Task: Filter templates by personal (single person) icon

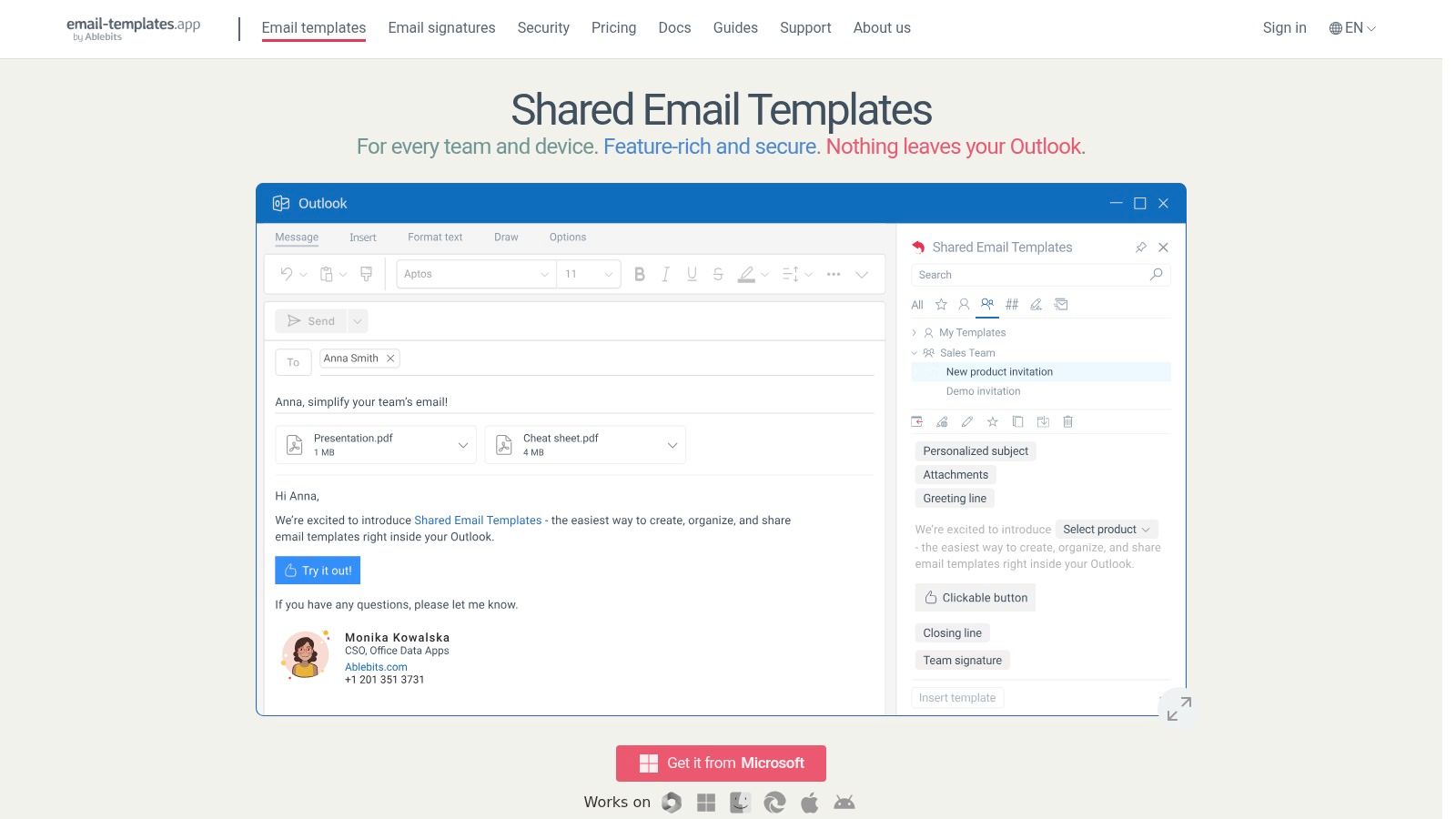Action: [x=964, y=305]
